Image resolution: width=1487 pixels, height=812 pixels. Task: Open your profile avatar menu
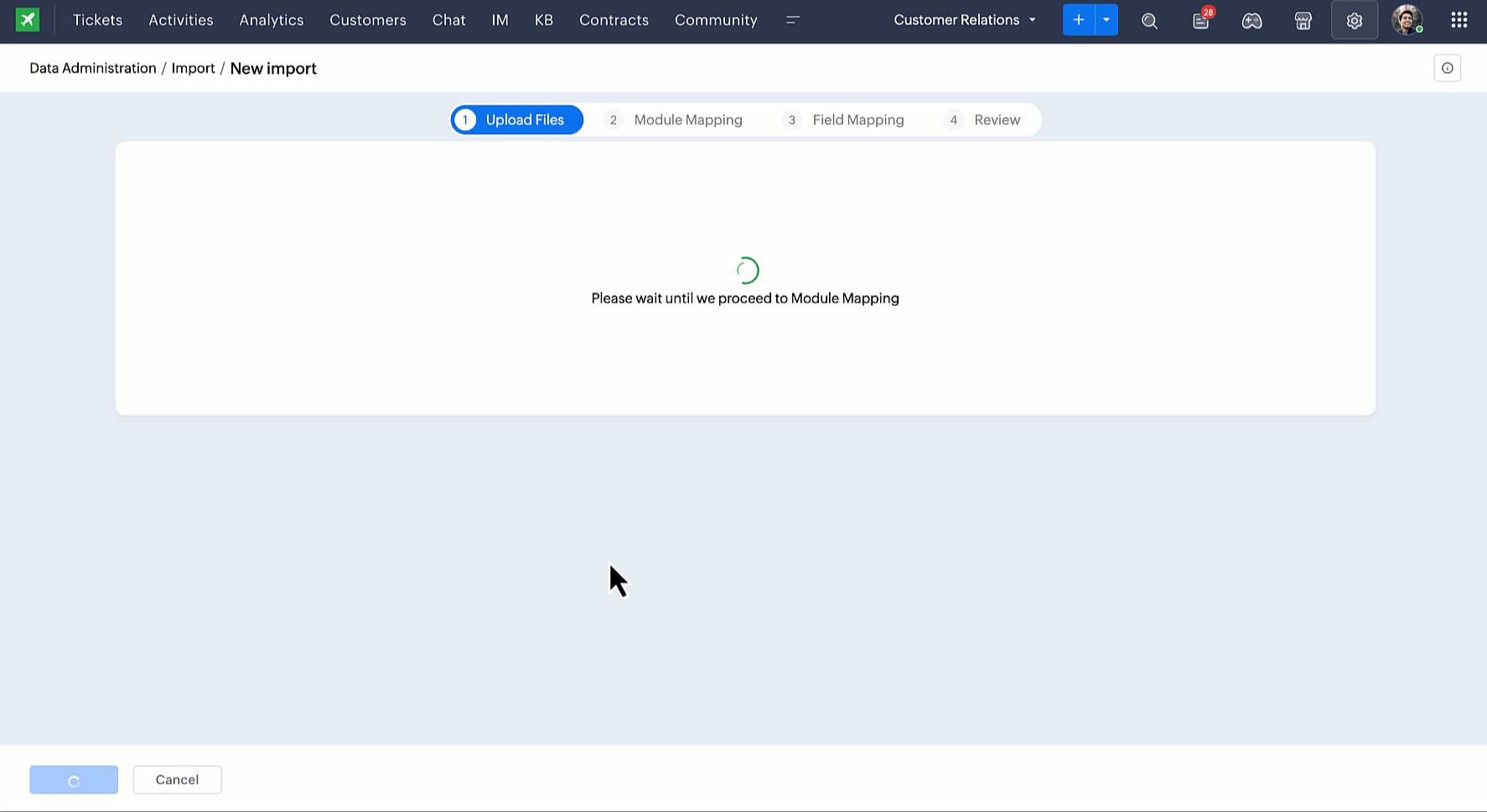1407,20
